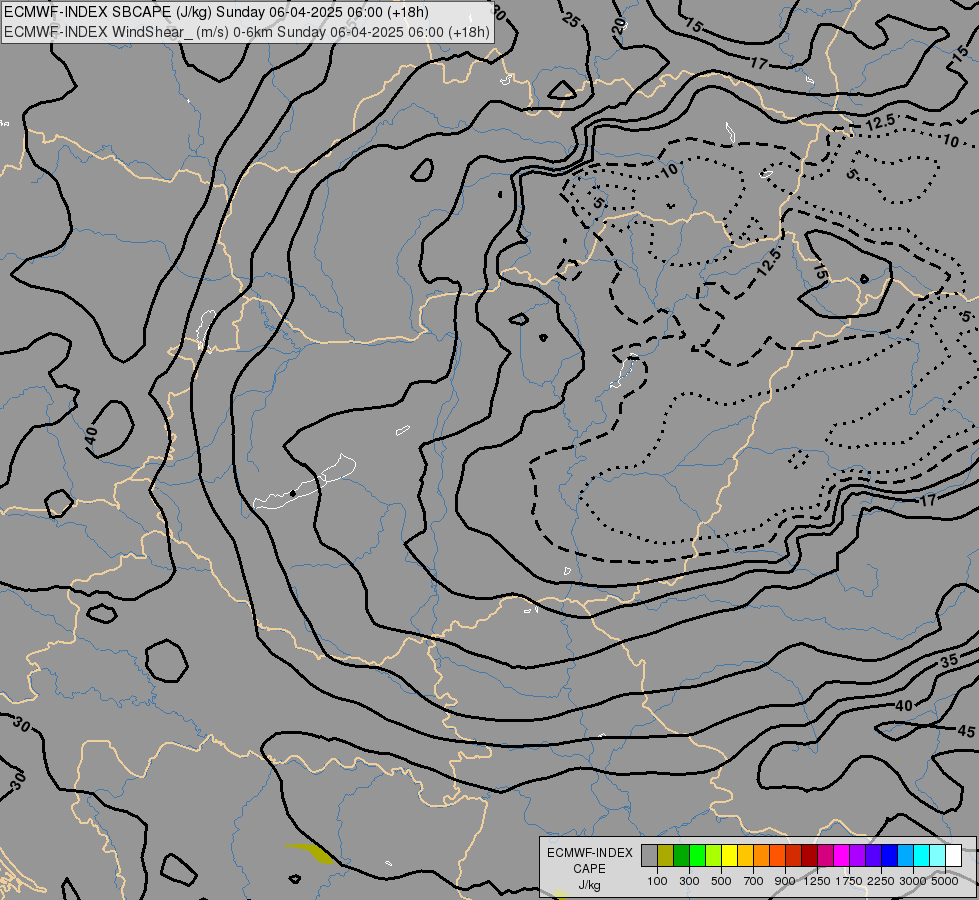Image resolution: width=979 pixels, height=900 pixels.
Task: Click the "40" label just above "45"
Action: point(904,706)
